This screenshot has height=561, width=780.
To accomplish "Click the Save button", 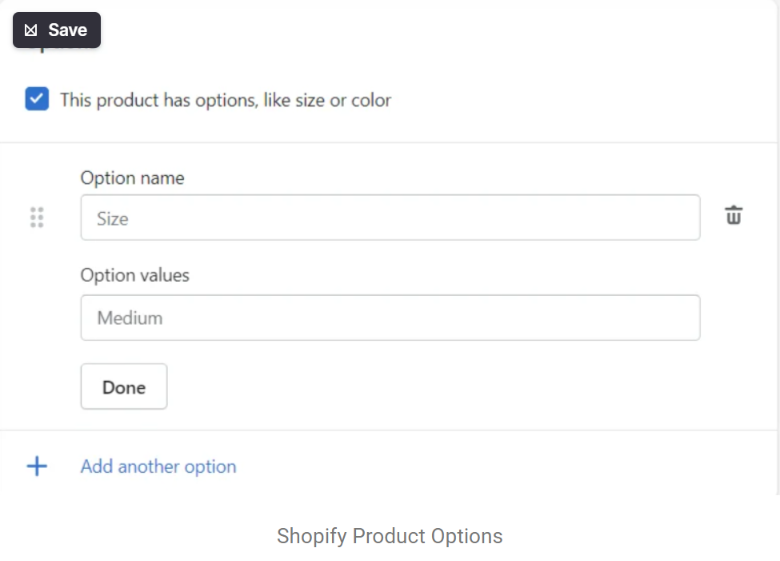I will 57,30.
